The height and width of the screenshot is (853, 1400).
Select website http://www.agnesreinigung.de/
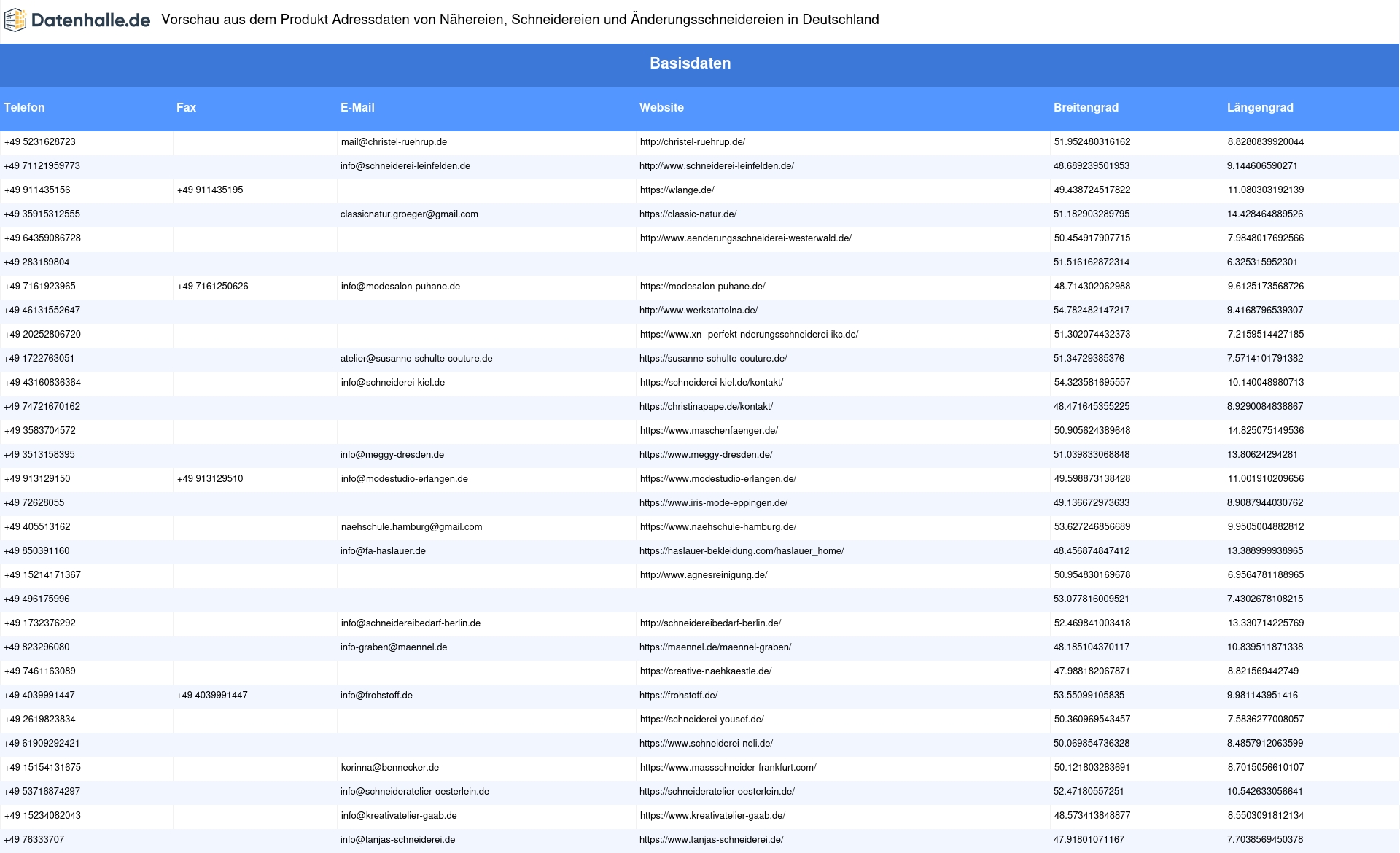704,575
